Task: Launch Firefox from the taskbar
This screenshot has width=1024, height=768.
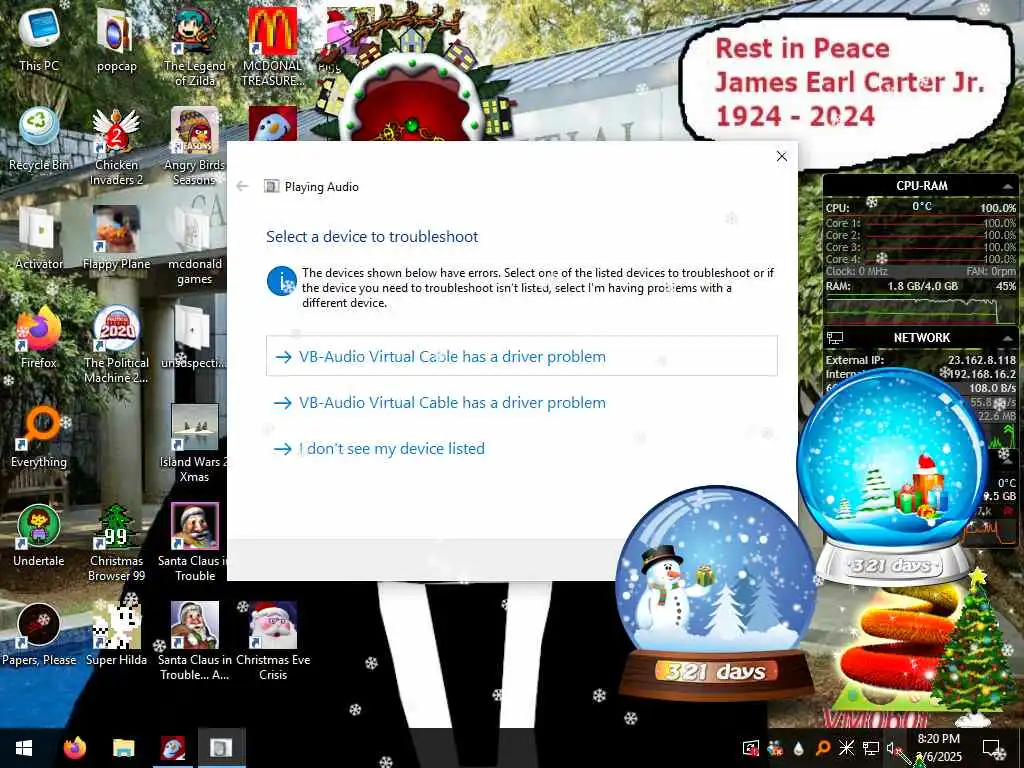Action: tap(75, 748)
